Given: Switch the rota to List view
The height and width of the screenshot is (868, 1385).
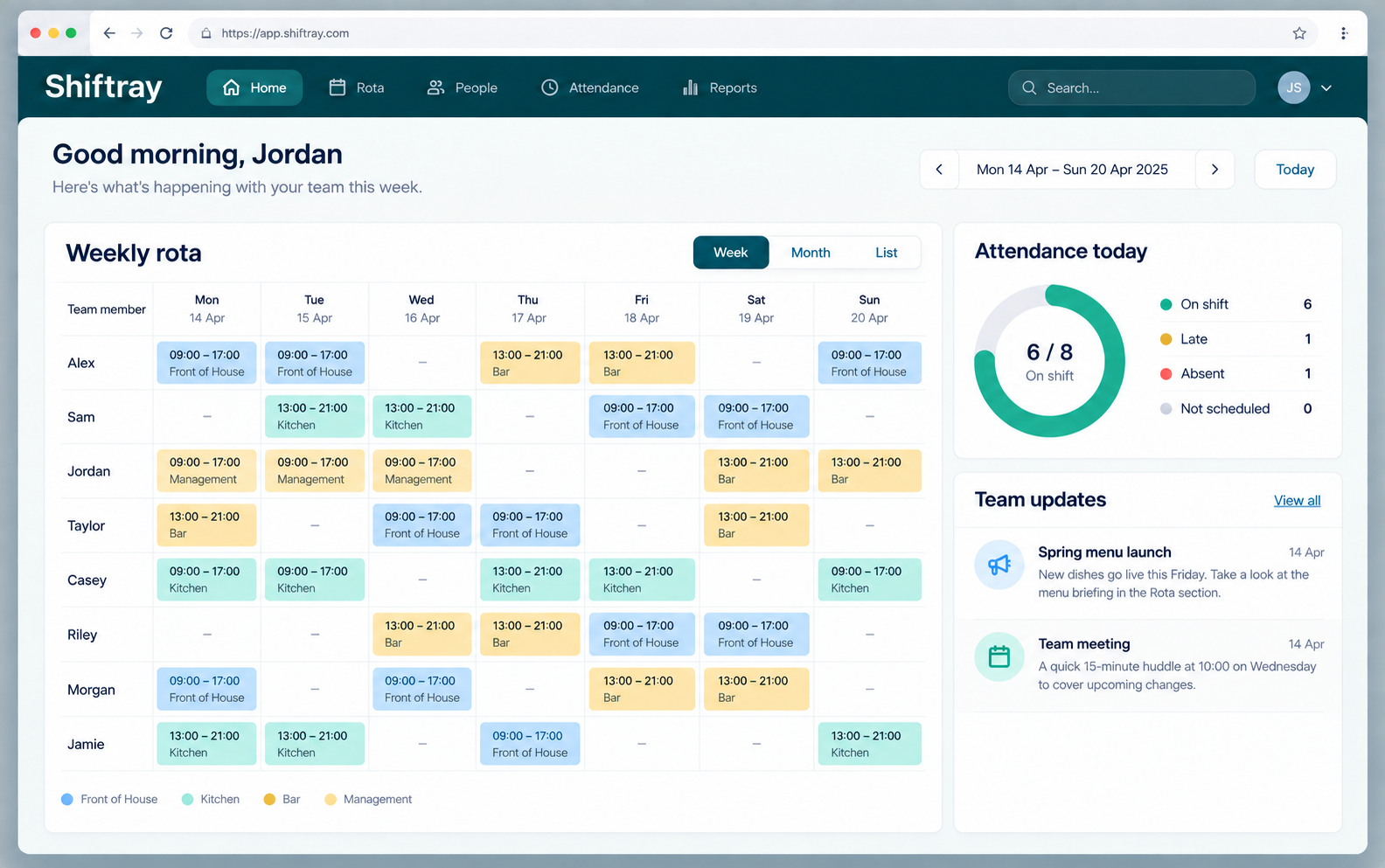Looking at the screenshot, I should tap(887, 253).
